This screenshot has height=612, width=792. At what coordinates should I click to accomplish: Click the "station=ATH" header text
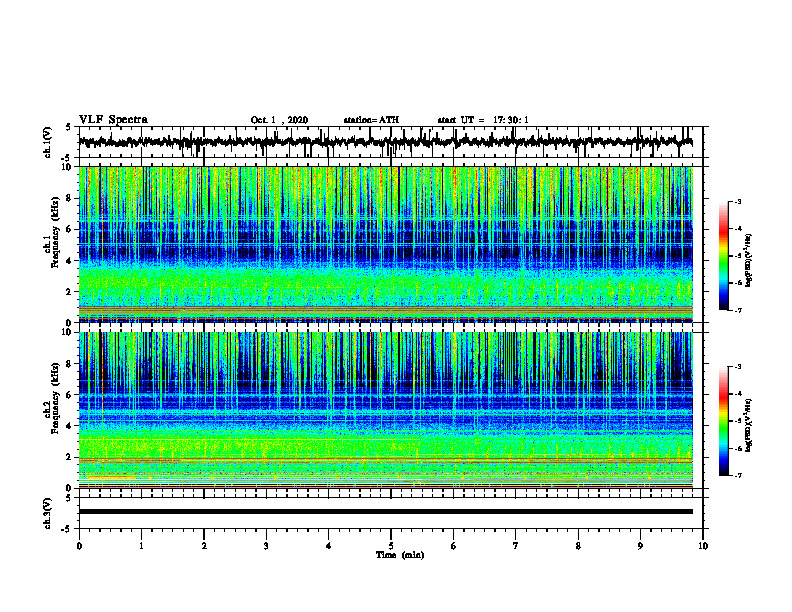(x=371, y=120)
